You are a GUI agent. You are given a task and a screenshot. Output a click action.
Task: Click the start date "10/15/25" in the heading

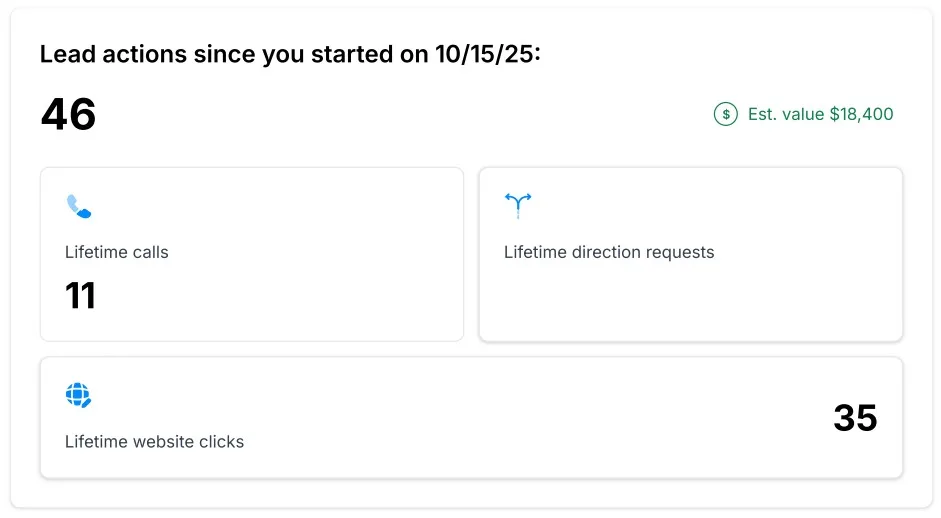(486, 54)
